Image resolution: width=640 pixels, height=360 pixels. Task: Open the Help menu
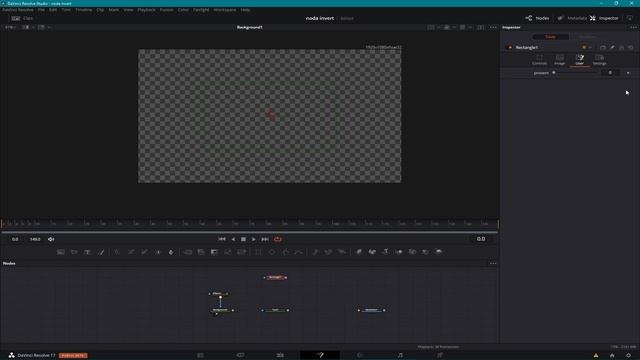click(245, 10)
